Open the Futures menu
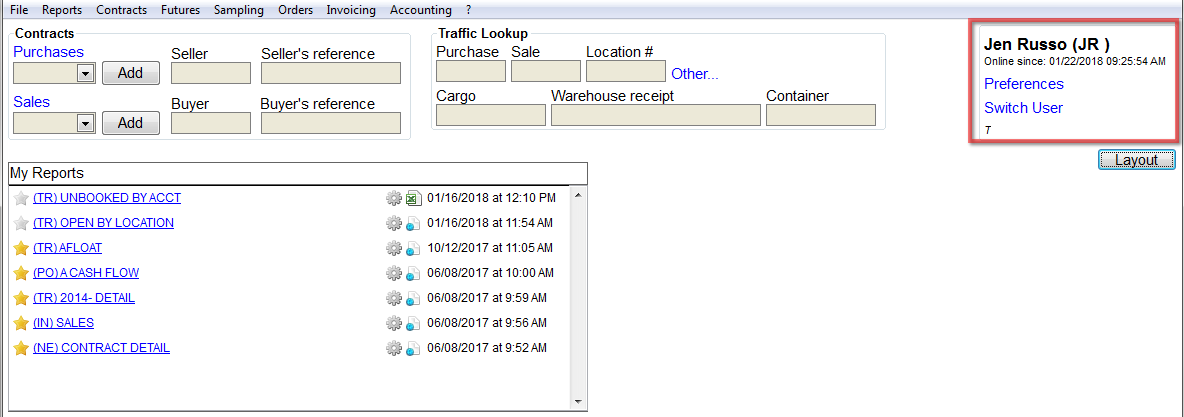The image size is (1184, 417). tap(180, 10)
